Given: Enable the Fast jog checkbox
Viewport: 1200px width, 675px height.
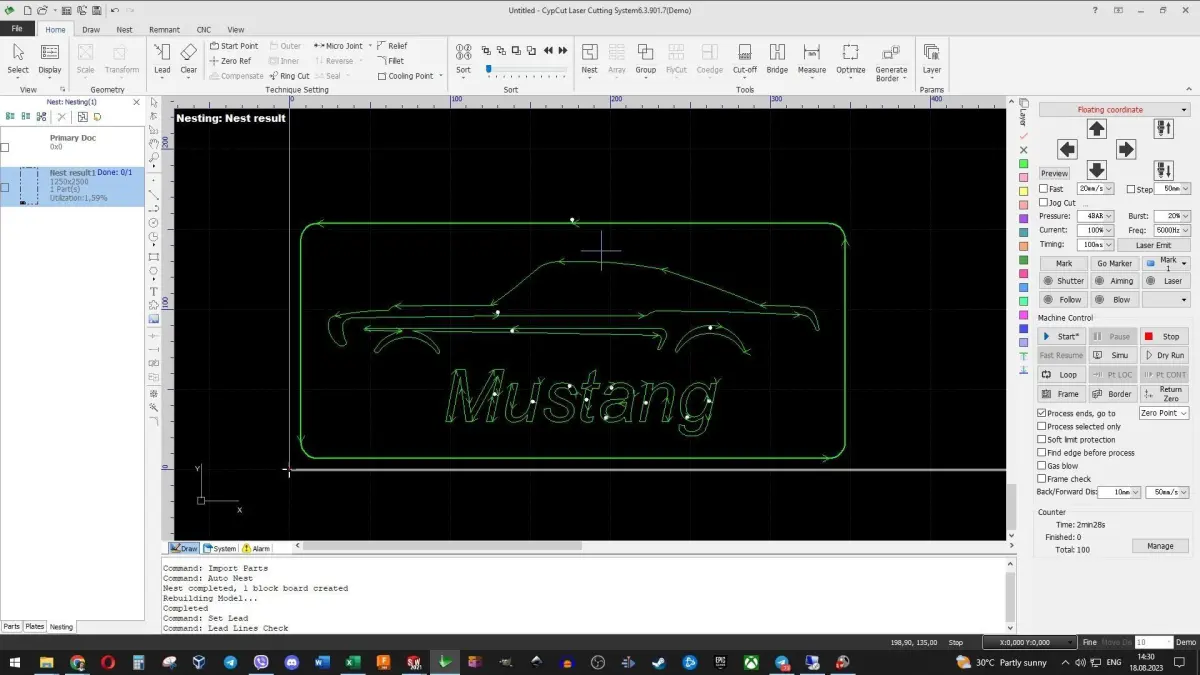Looking at the screenshot, I should (x=1044, y=189).
